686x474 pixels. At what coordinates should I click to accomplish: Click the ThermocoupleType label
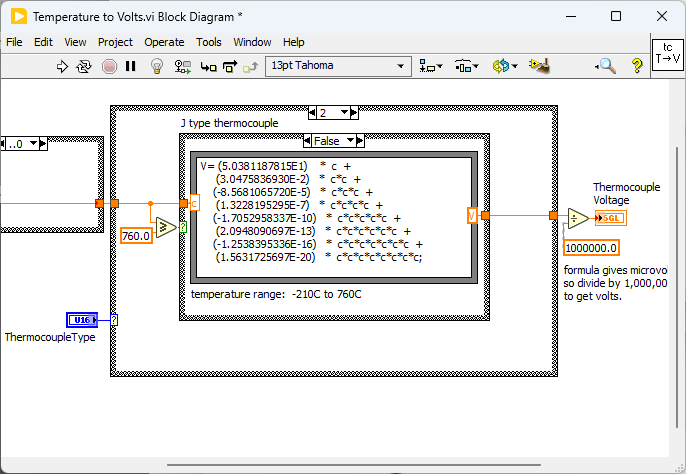tap(50, 337)
